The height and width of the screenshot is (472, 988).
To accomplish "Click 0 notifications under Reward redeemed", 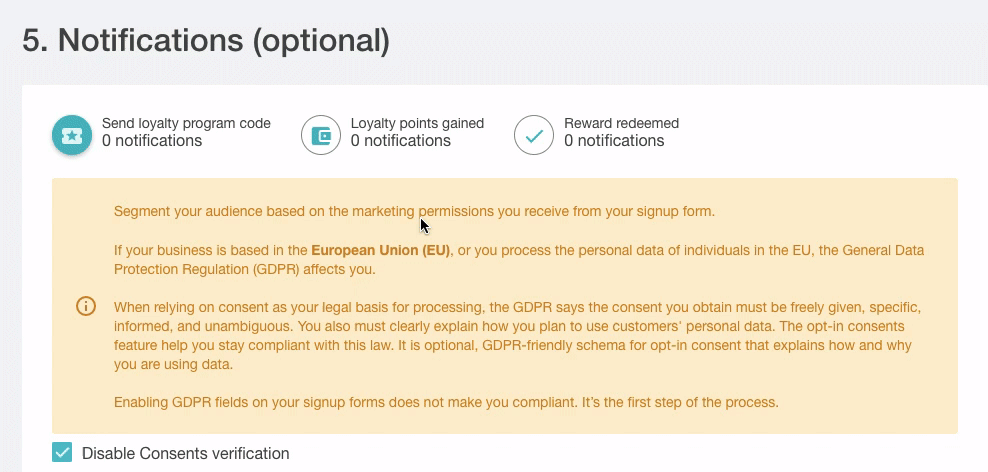I will point(614,141).
